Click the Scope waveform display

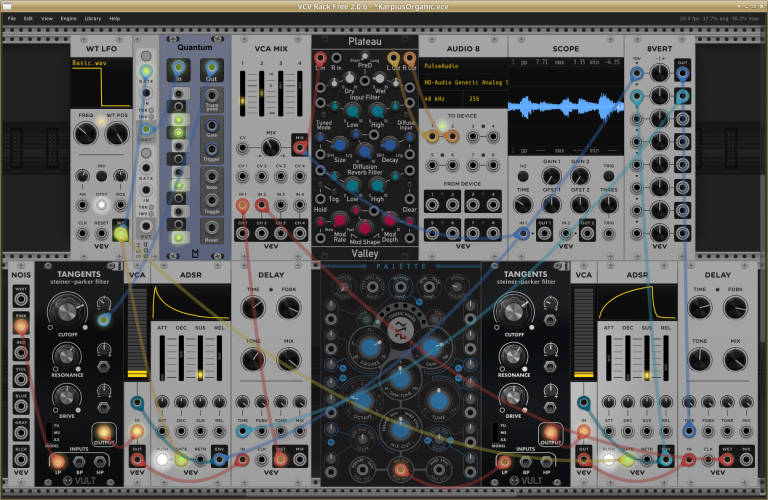pos(566,107)
